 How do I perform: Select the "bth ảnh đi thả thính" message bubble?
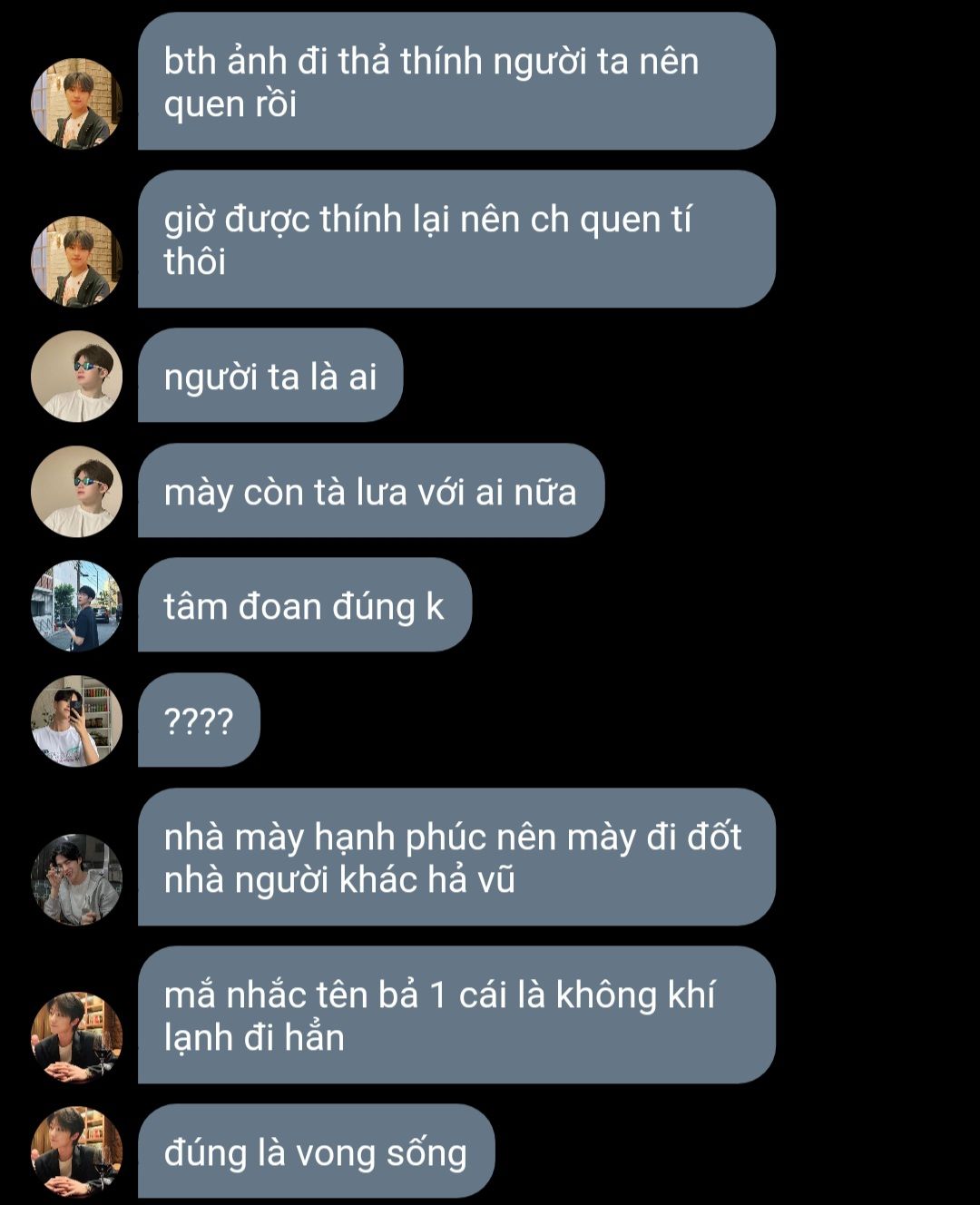point(456,81)
